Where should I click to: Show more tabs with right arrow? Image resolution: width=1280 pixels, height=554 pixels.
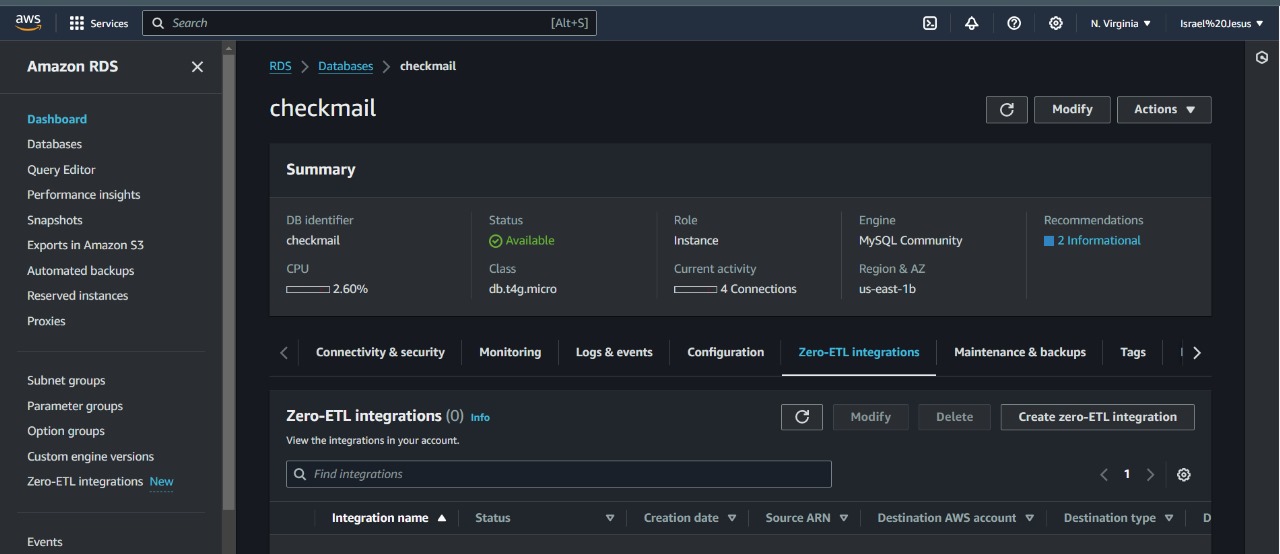click(x=1197, y=352)
